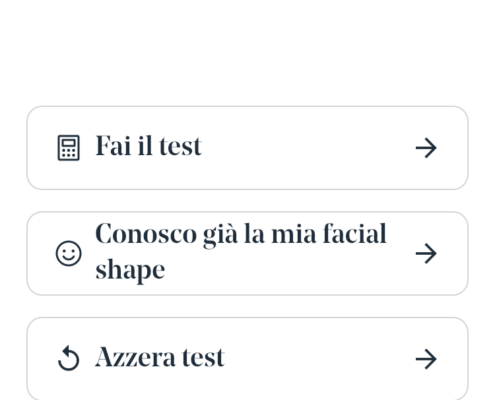Select "Conosco già la mia facial" text line
The height and width of the screenshot is (400, 495).
pos(241,234)
